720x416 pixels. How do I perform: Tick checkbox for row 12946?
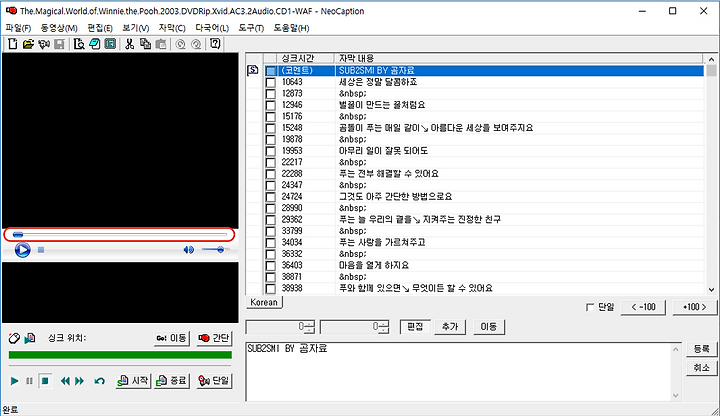(x=271, y=105)
